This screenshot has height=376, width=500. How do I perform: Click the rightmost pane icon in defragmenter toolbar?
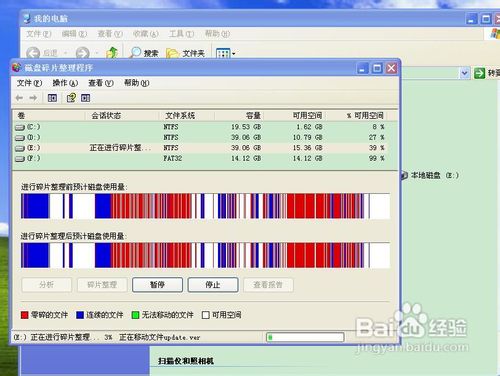86,98
